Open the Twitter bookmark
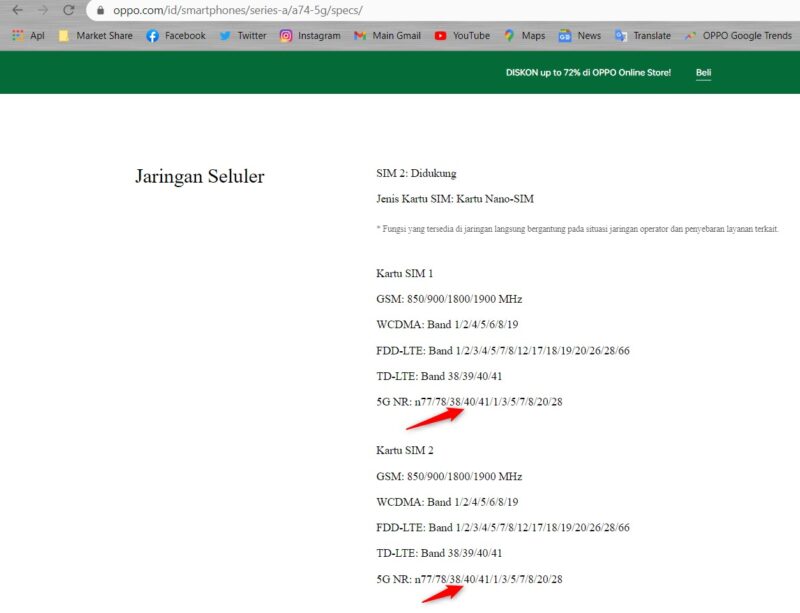 243,36
